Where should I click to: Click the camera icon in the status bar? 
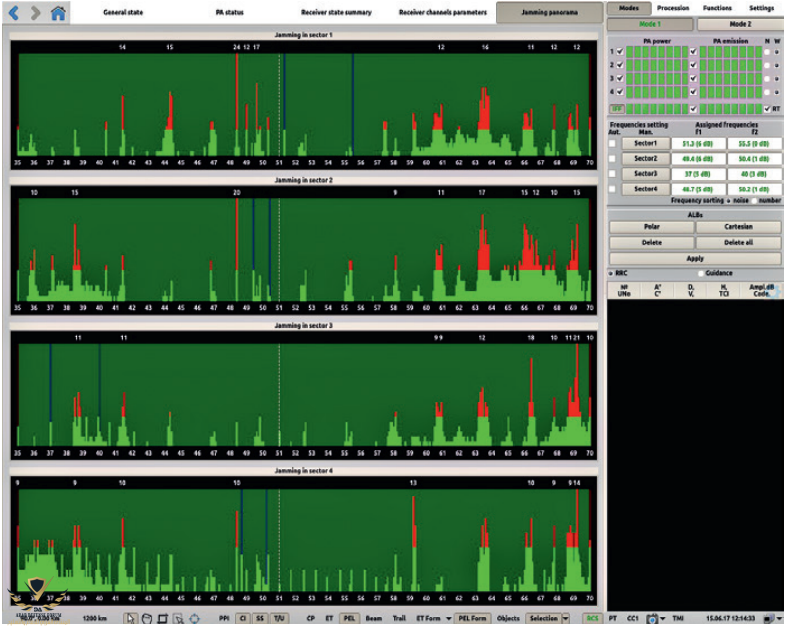pyautogui.click(x=651, y=618)
